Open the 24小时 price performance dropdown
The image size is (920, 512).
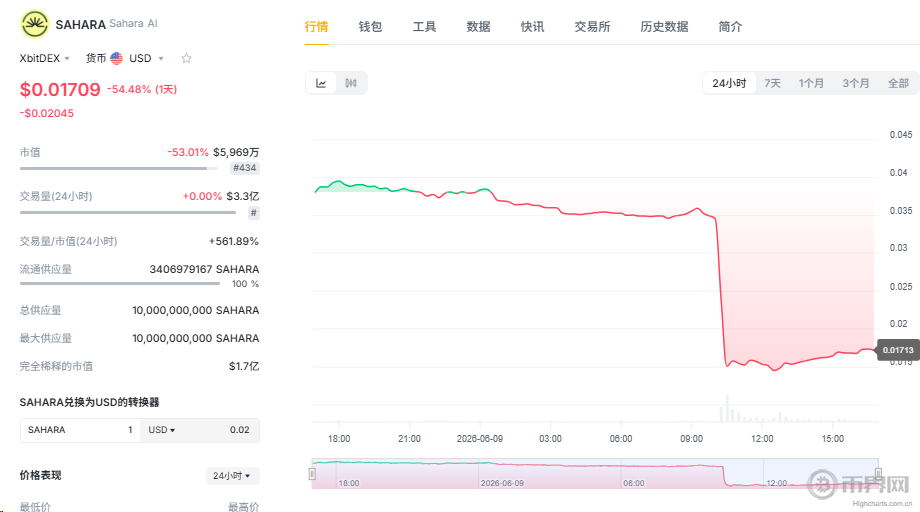(232, 476)
